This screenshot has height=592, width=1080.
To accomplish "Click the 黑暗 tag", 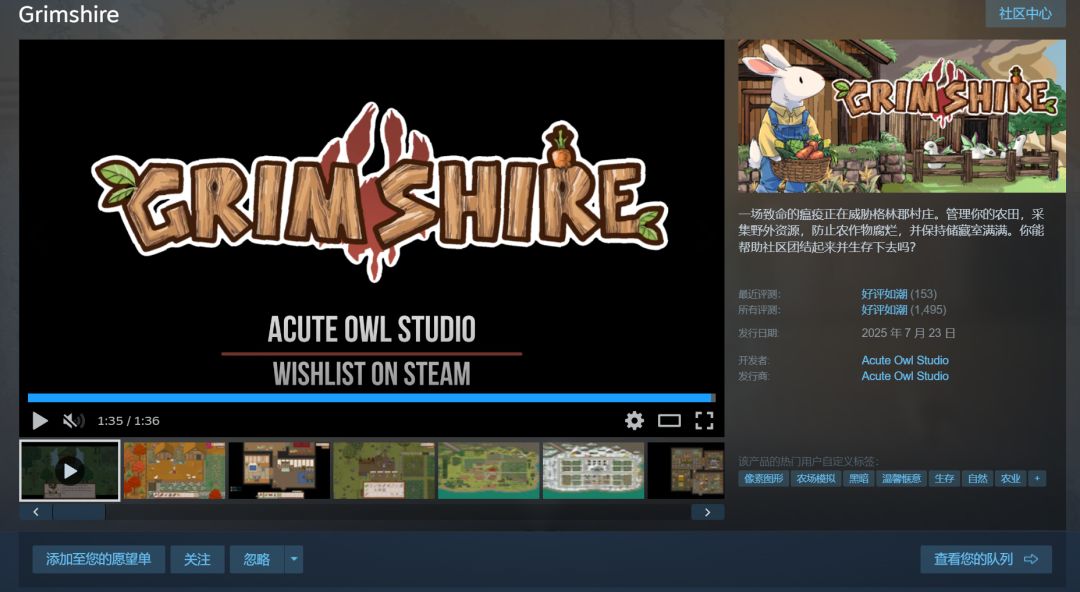I will (x=859, y=478).
